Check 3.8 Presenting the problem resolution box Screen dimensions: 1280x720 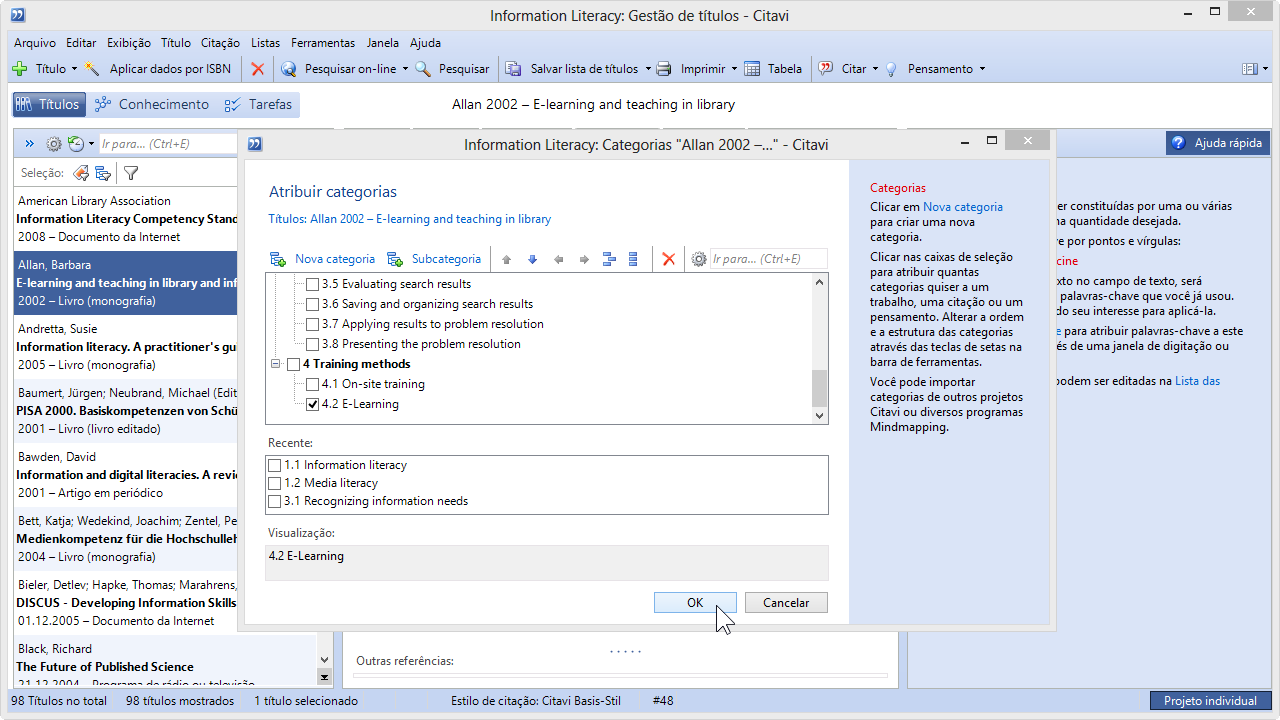(x=312, y=344)
